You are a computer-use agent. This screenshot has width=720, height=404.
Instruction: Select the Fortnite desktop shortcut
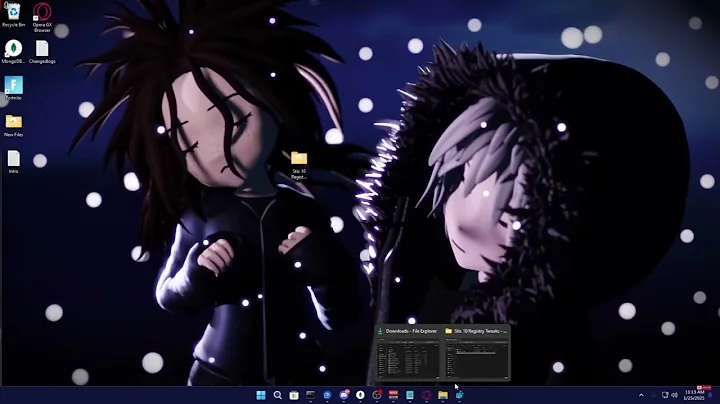click(x=13, y=88)
